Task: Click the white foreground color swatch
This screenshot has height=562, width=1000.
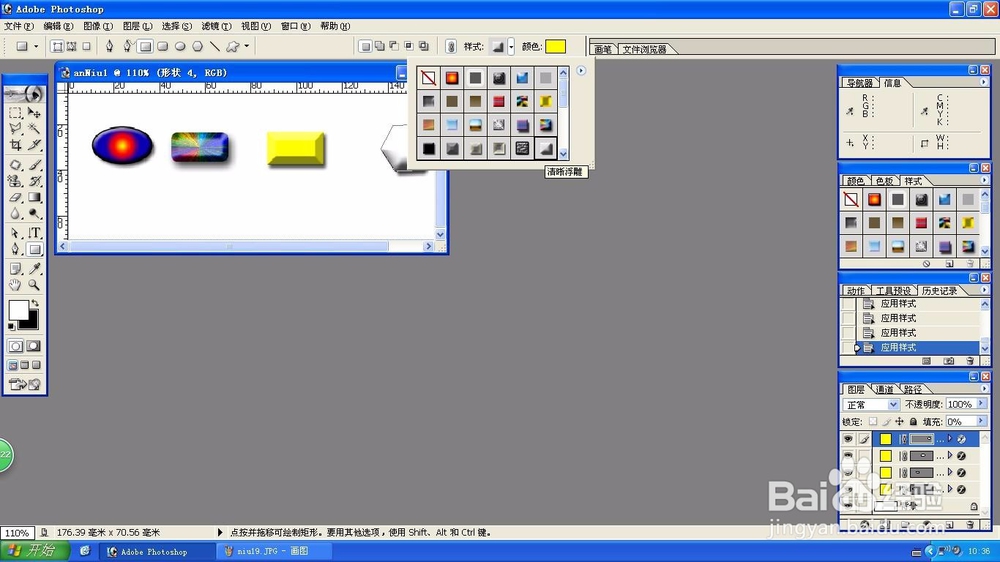Action: (x=18, y=310)
